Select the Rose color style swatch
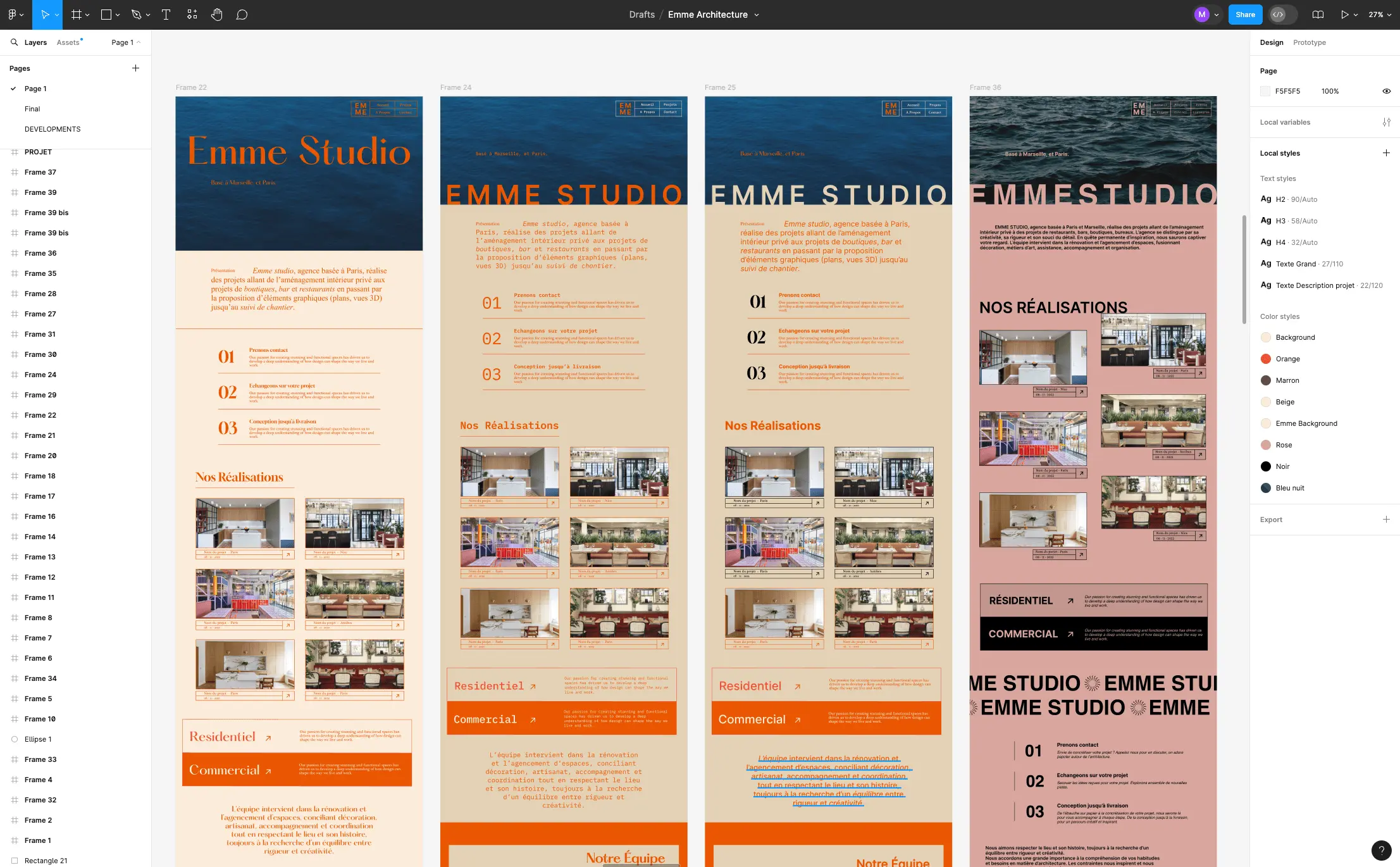The width and height of the screenshot is (1400, 867). pyautogui.click(x=1266, y=445)
